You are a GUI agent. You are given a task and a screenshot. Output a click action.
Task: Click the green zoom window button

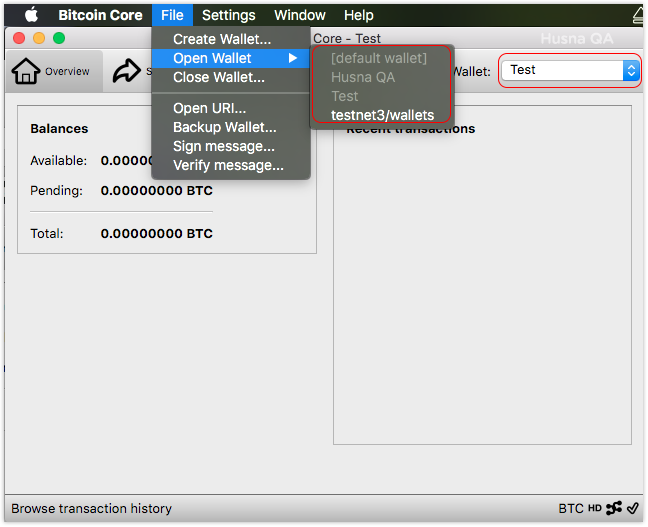(x=59, y=38)
